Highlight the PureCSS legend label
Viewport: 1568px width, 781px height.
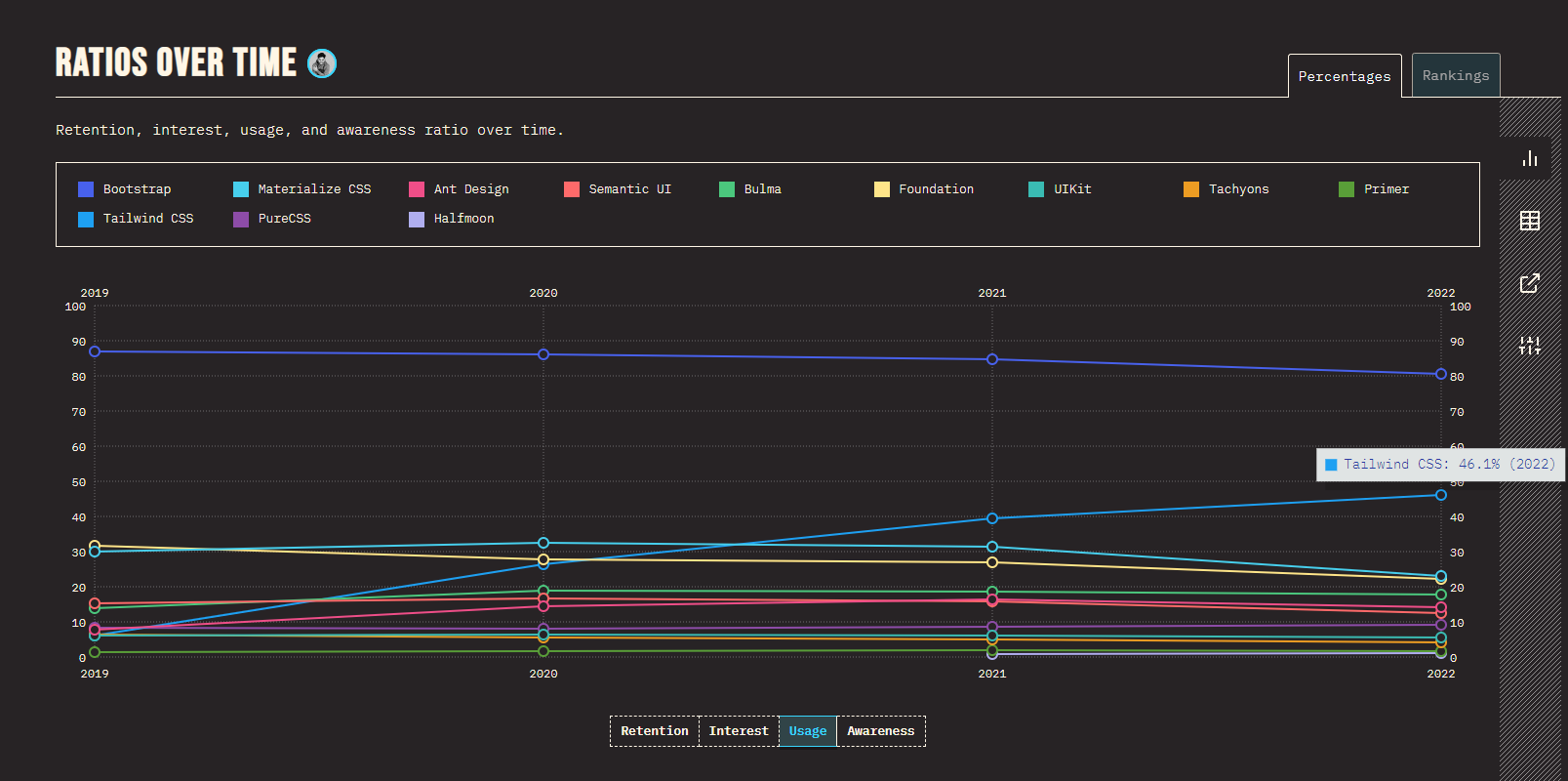pos(285,219)
